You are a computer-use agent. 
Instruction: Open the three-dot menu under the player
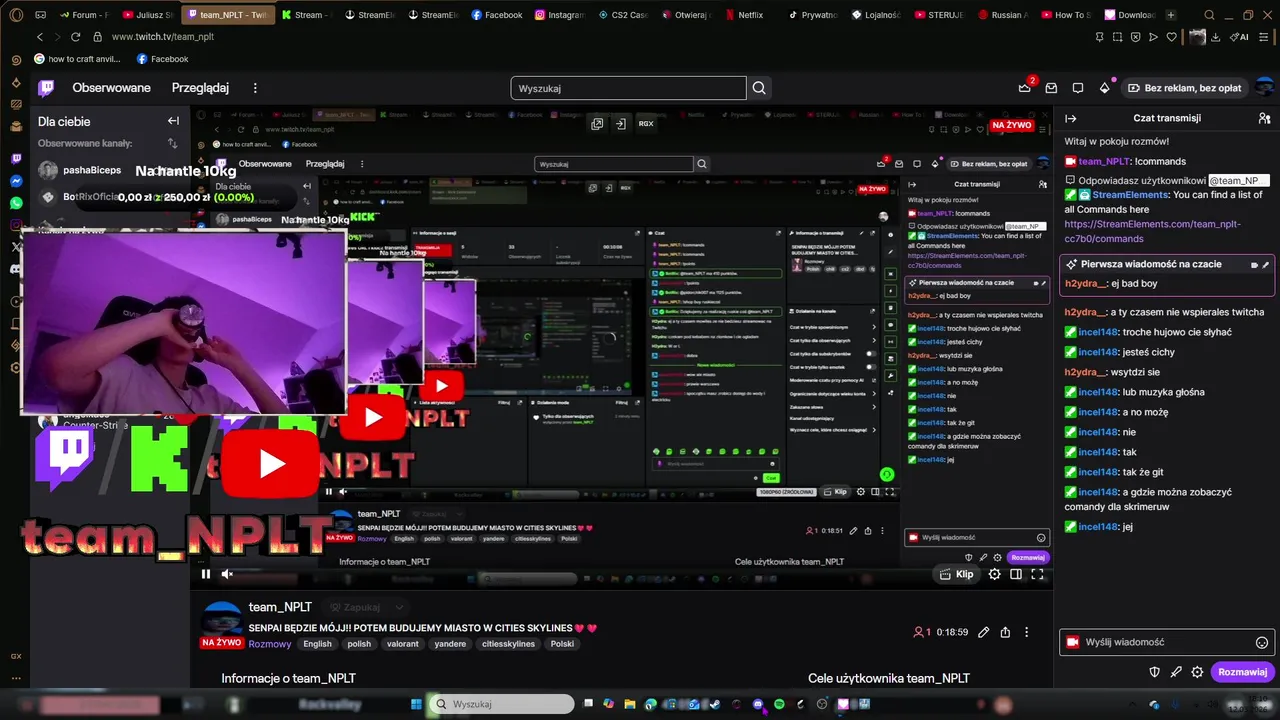pyautogui.click(x=1026, y=632)
